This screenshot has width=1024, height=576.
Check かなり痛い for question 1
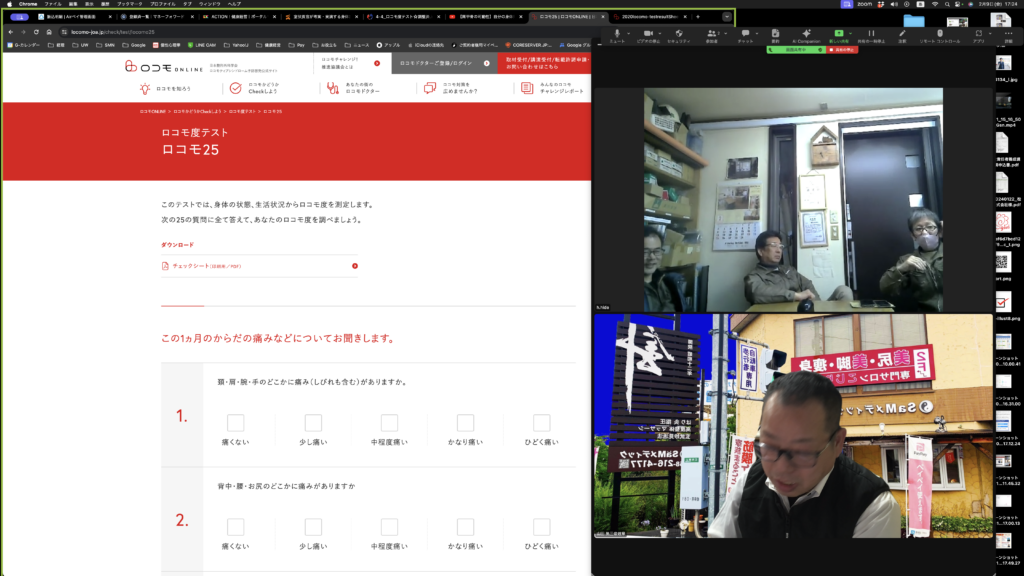point(465,423)
